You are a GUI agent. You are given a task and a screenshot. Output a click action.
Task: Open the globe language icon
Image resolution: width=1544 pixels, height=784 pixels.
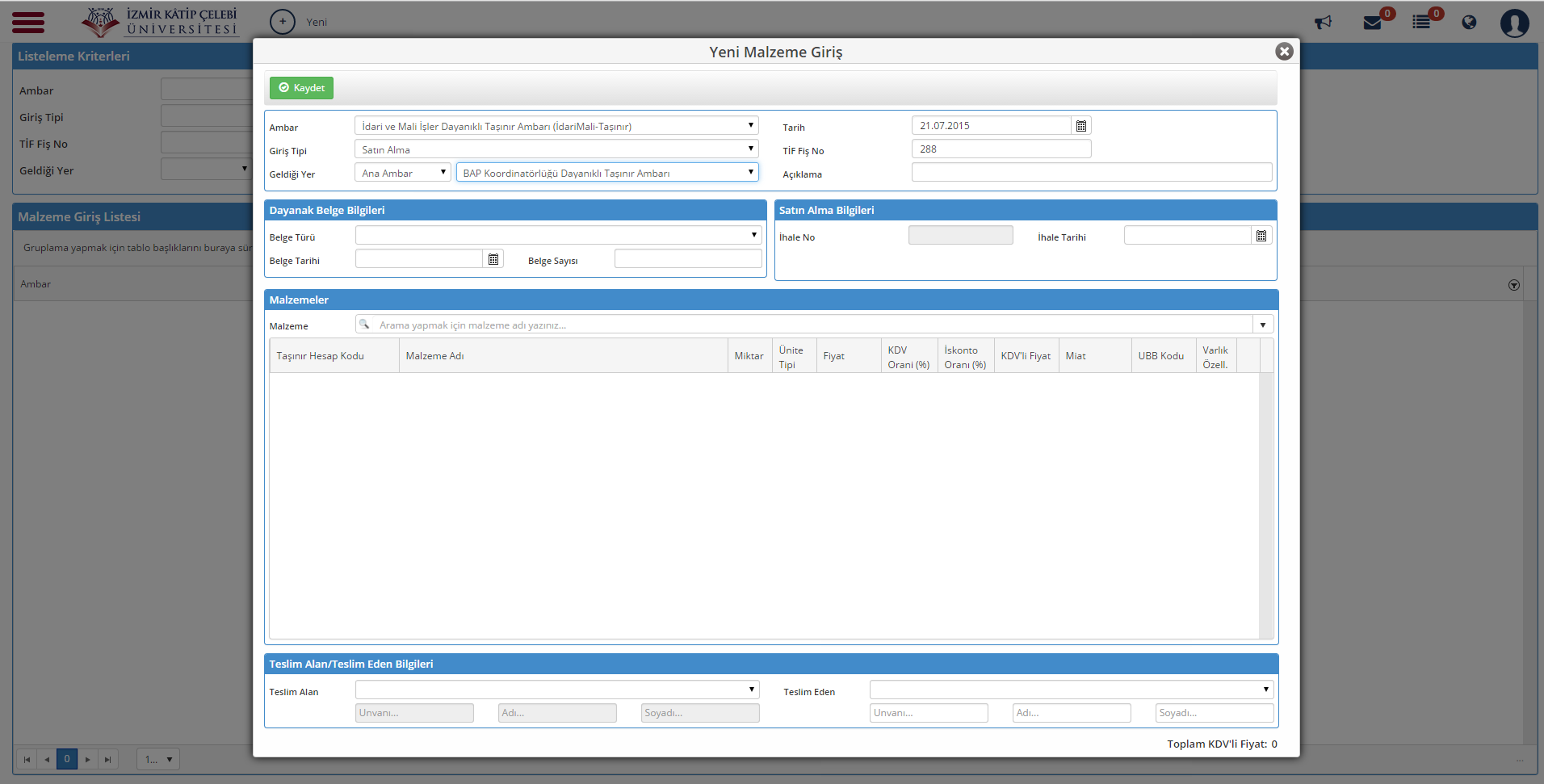point(1469,22)
